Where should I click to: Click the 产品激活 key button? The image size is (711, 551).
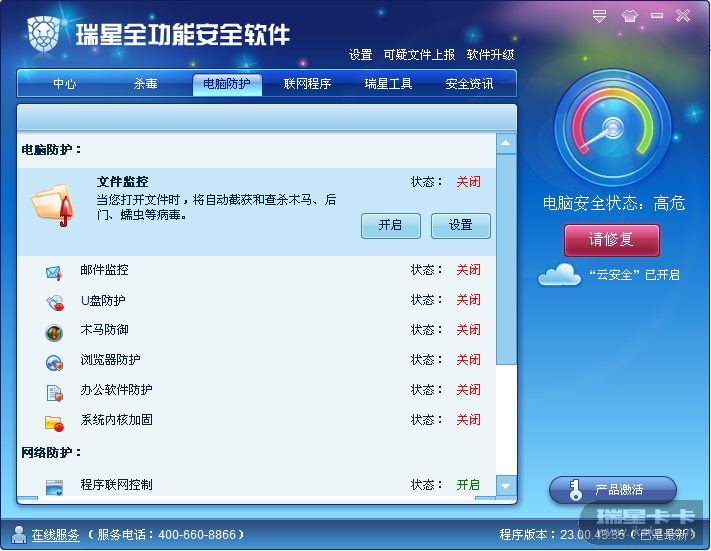tap(613, 489)
